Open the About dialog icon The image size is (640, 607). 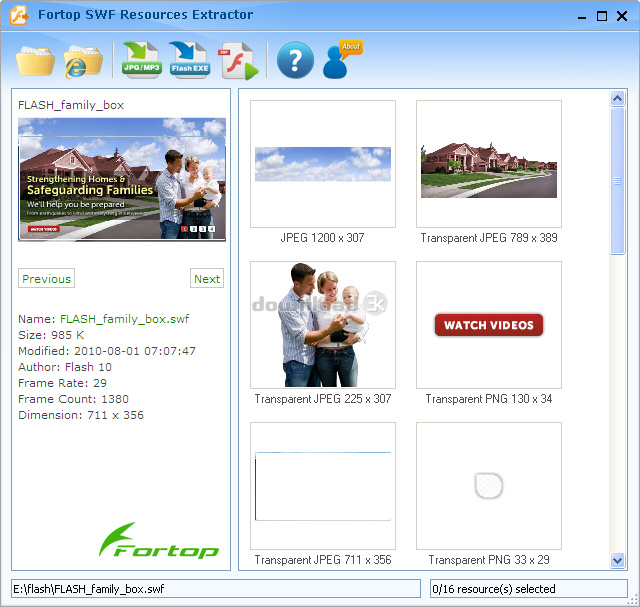(x=342, y=61)
